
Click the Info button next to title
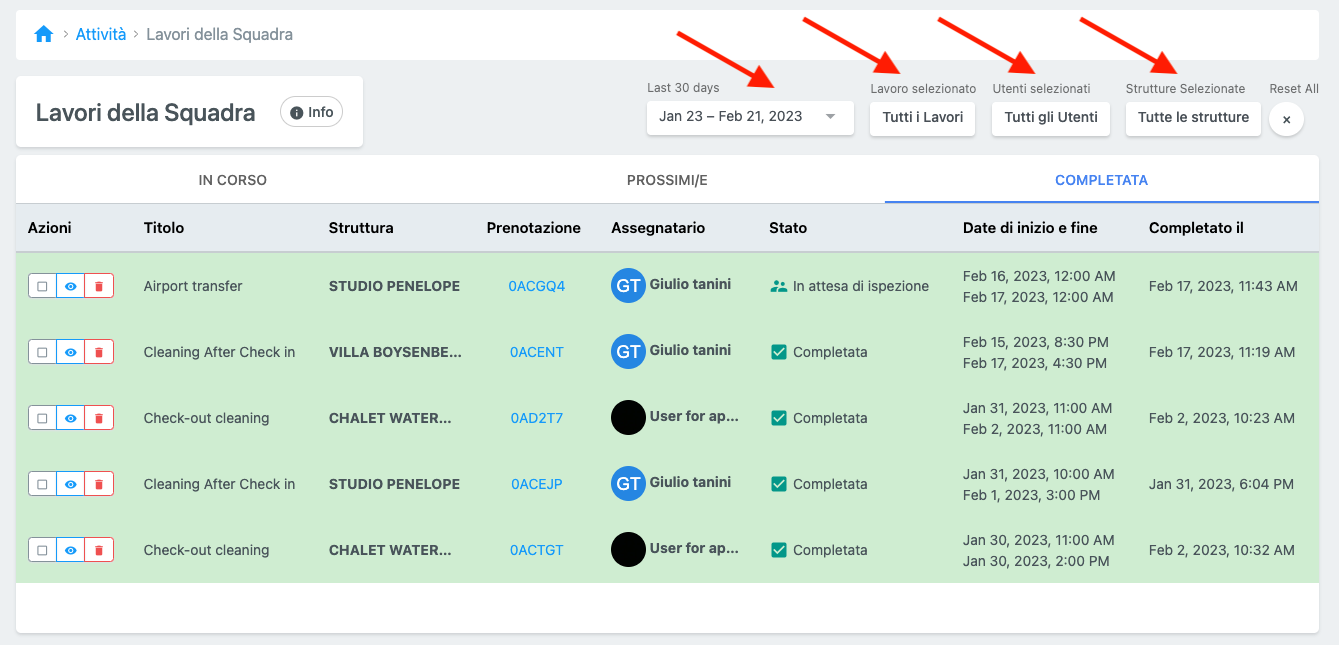[x=311, y=112]
